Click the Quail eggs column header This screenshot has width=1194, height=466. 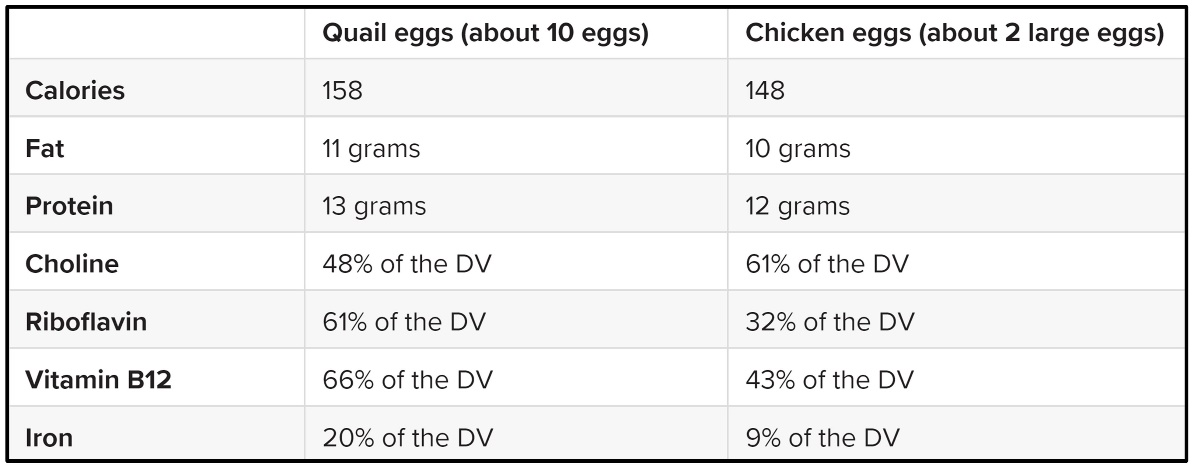coord(485,33)
